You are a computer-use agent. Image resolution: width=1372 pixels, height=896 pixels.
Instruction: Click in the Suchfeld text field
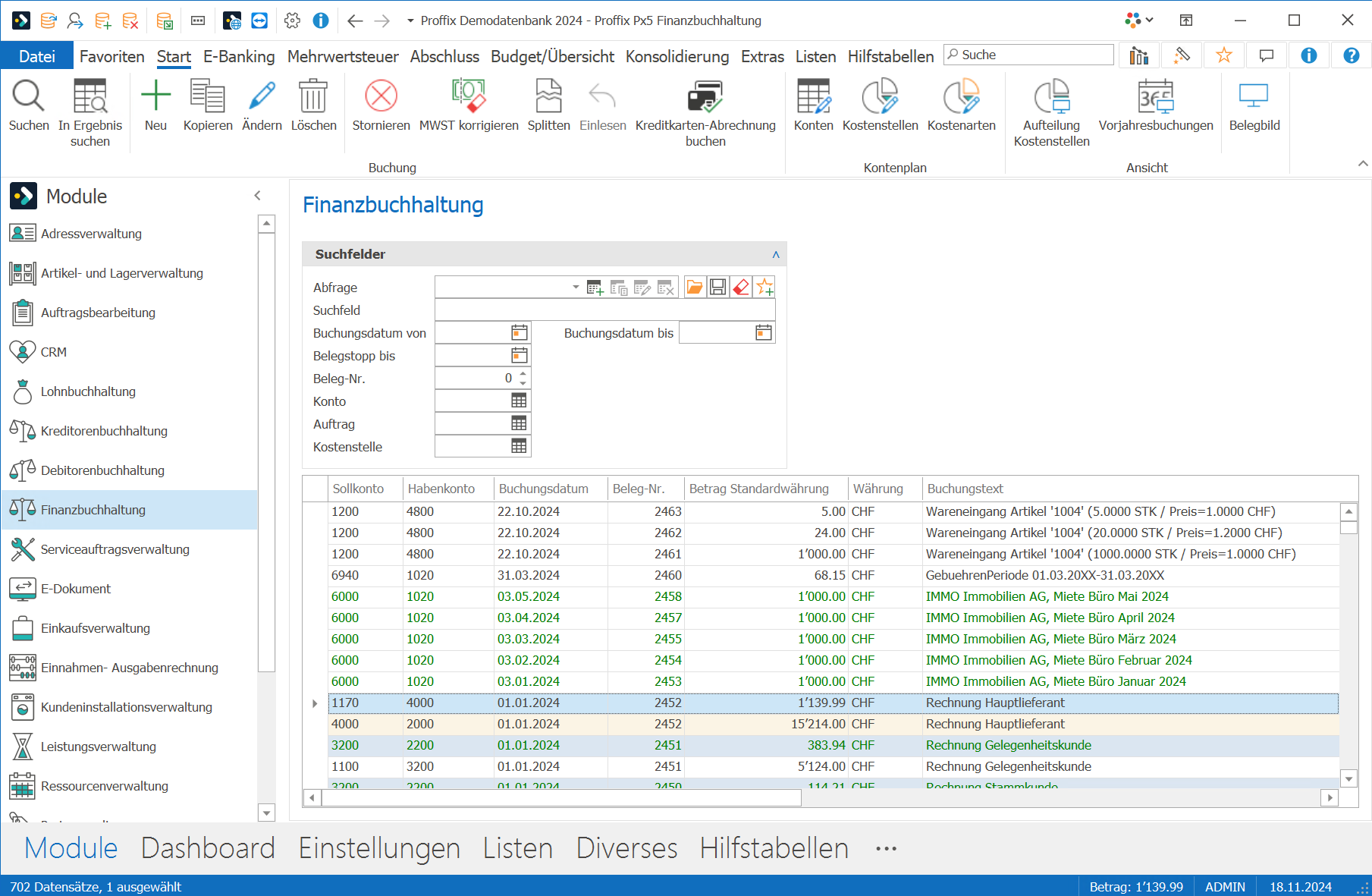tap(604, 310)
